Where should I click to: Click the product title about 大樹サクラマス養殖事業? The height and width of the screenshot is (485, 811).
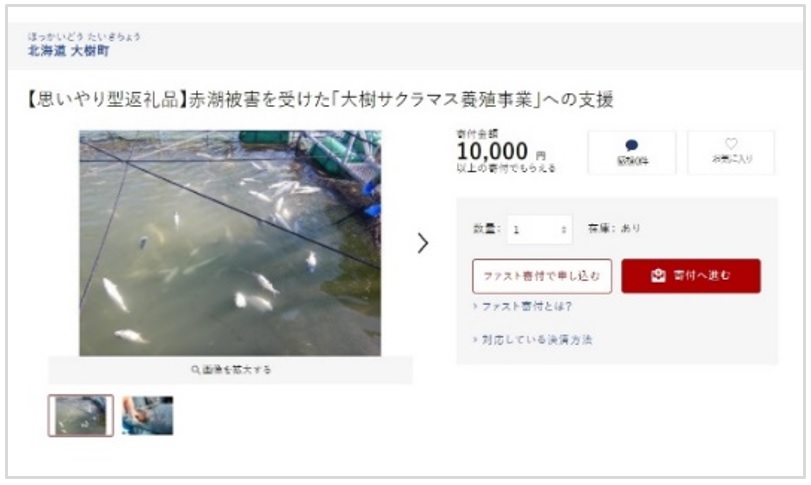coord(320,99)
